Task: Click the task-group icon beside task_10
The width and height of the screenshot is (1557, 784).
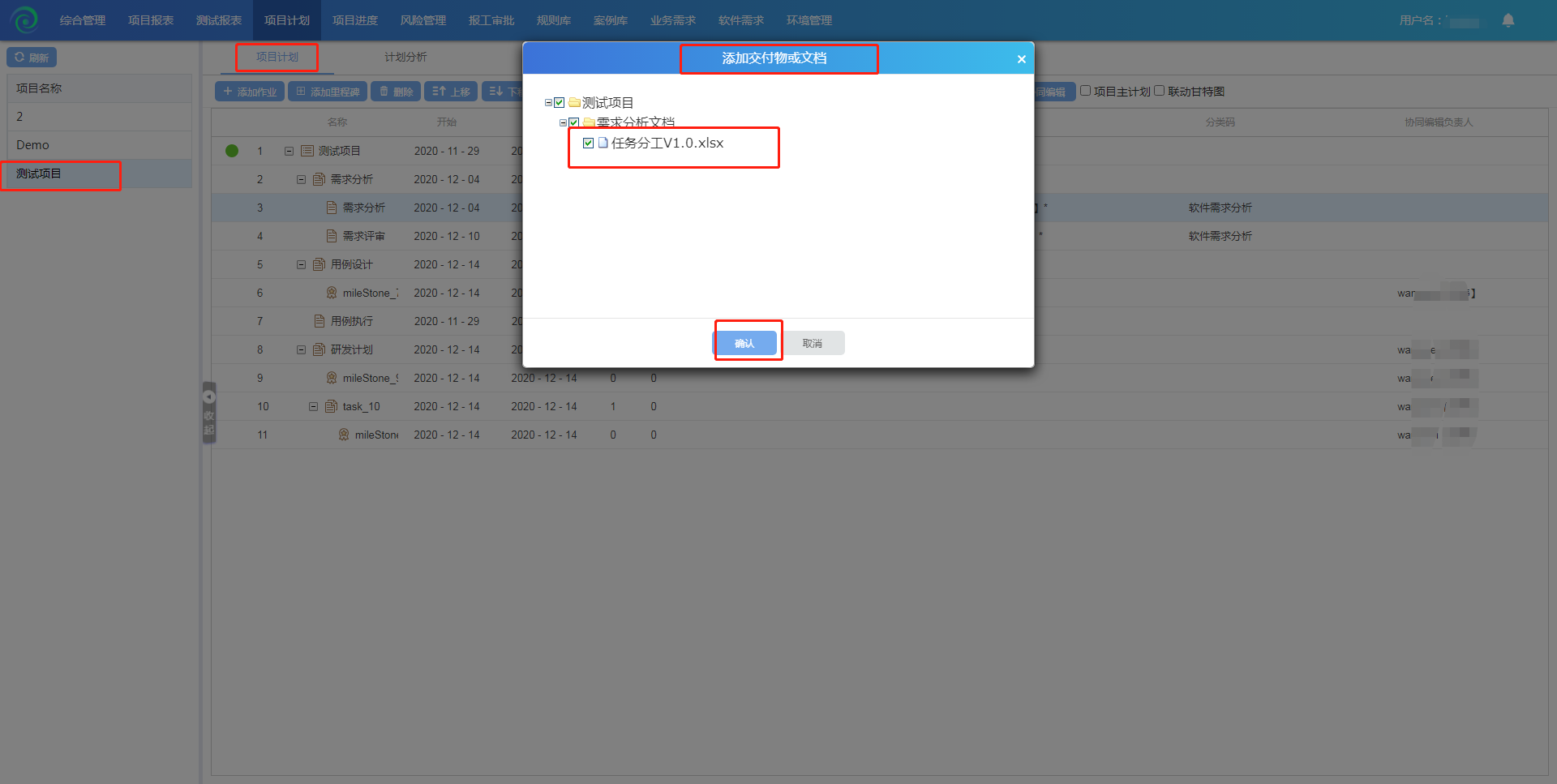Action: pyautogui.click(x=332, y=406)
